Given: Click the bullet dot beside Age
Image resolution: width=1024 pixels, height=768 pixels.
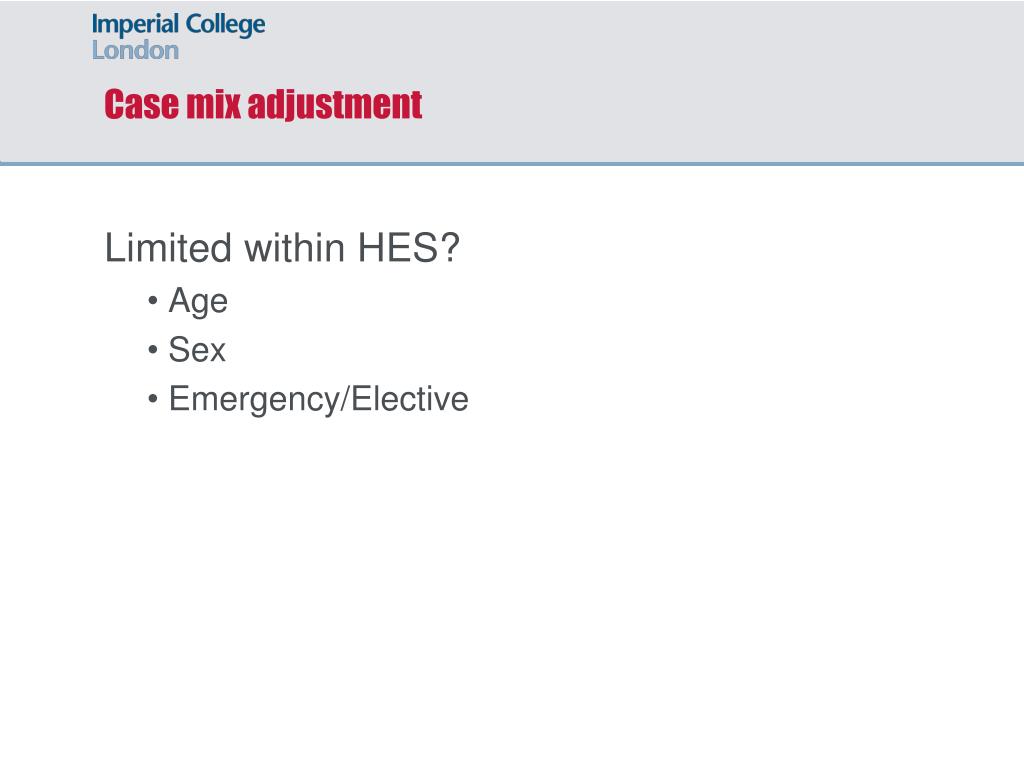Looking at the screenshot, I should point(153,301).
